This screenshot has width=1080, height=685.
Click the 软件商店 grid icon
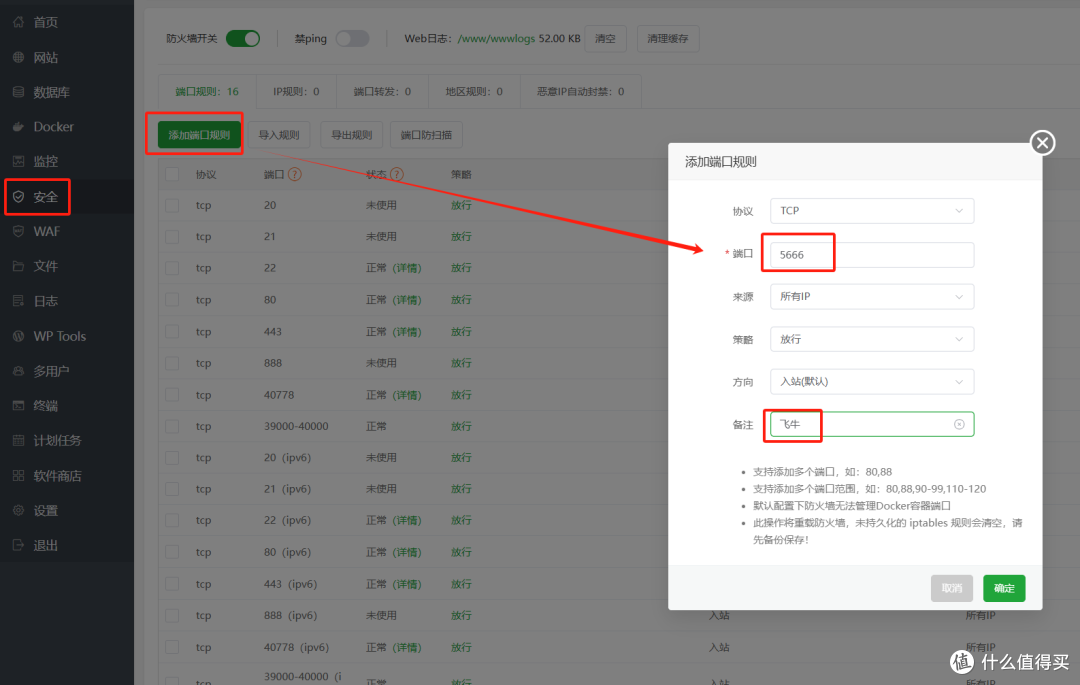[x=19, y=476]
